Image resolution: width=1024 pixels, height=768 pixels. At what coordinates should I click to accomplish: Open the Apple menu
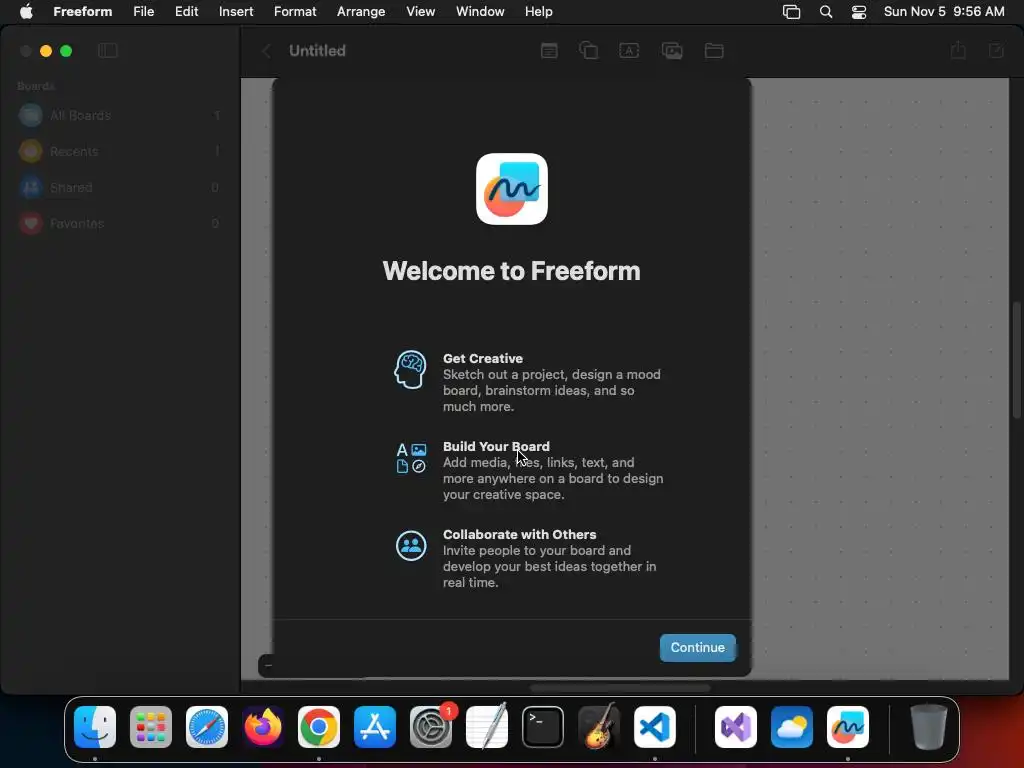coord(26,11)
